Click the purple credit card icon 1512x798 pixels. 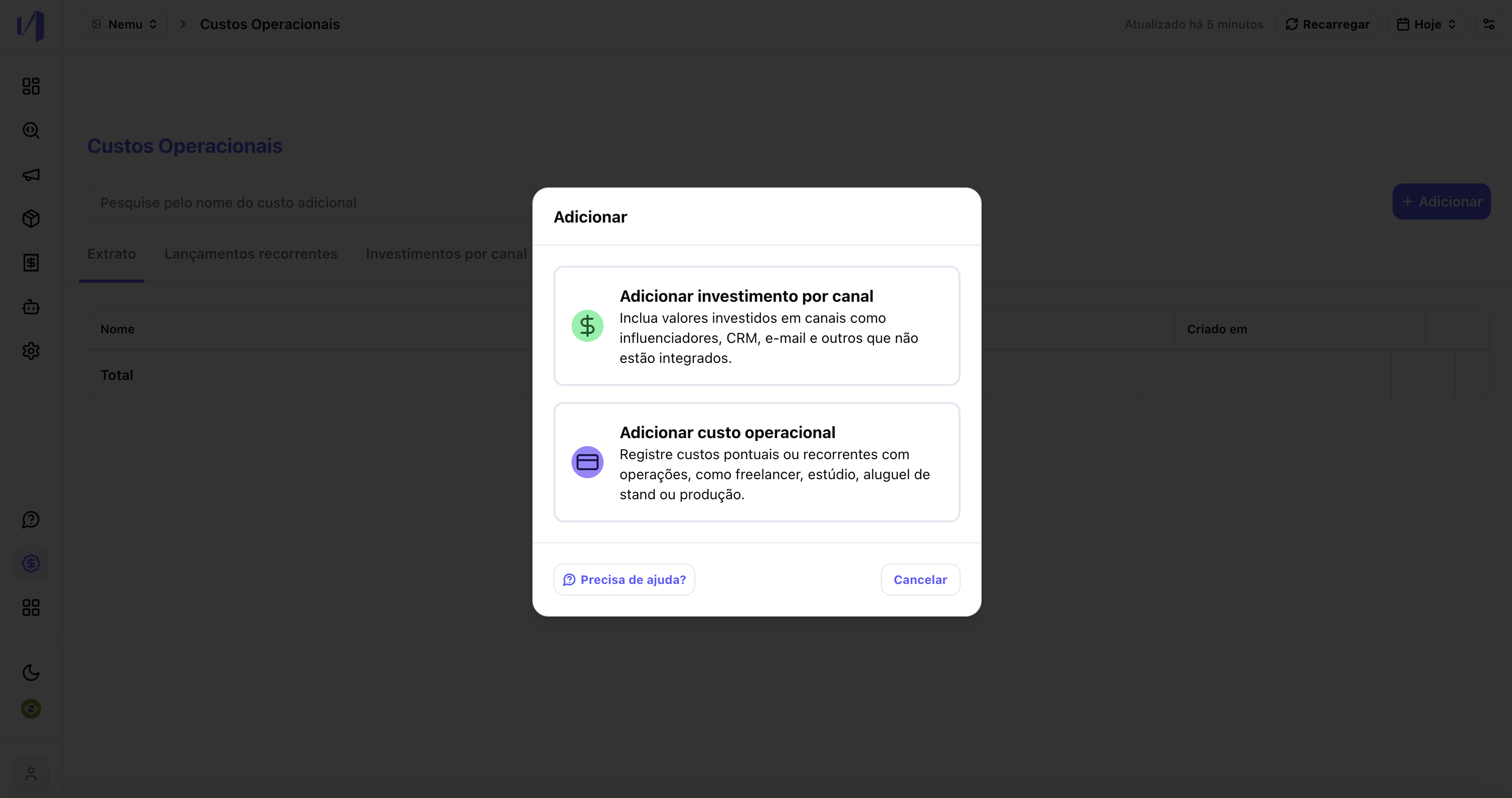point(588,462)
